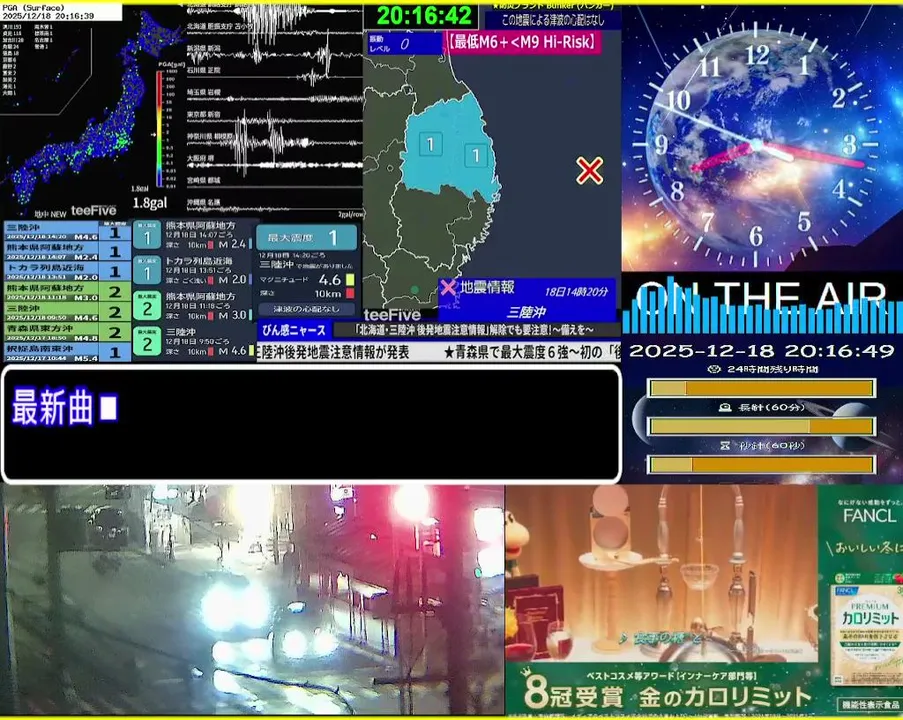Click the coastal intensity 1 square on map
This screenshot has width=903, height=720.
tap(476, 155)
